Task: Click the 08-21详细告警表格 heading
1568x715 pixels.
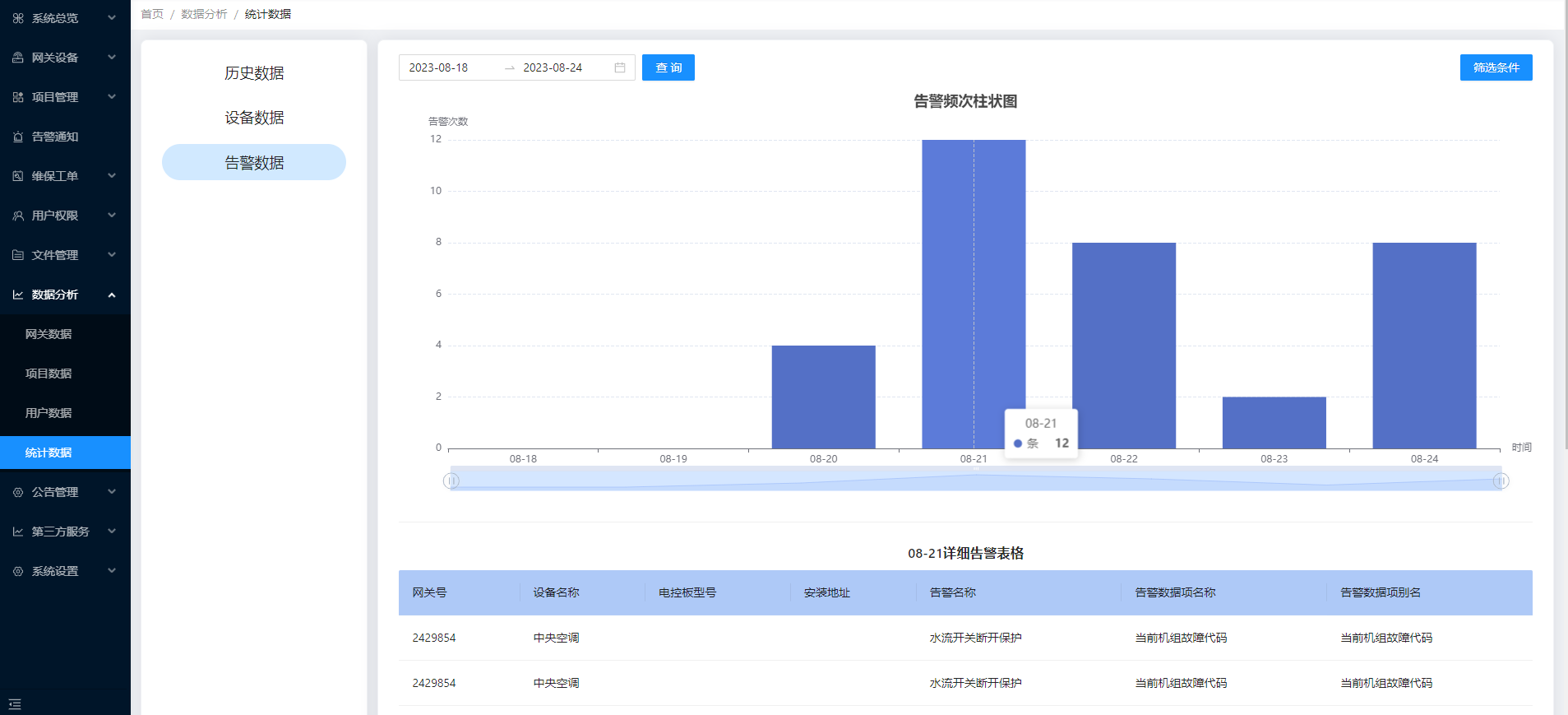Action: point(965,553)
